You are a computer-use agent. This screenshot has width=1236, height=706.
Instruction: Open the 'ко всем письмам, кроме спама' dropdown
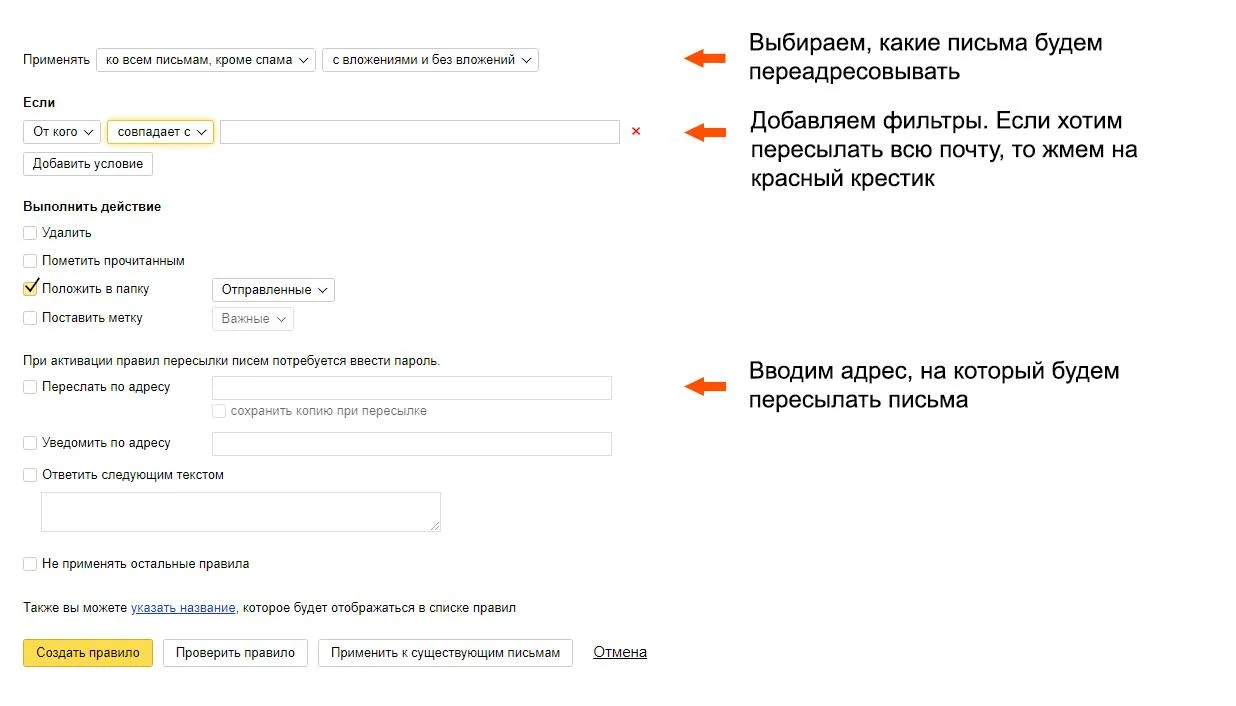(206, 60)
